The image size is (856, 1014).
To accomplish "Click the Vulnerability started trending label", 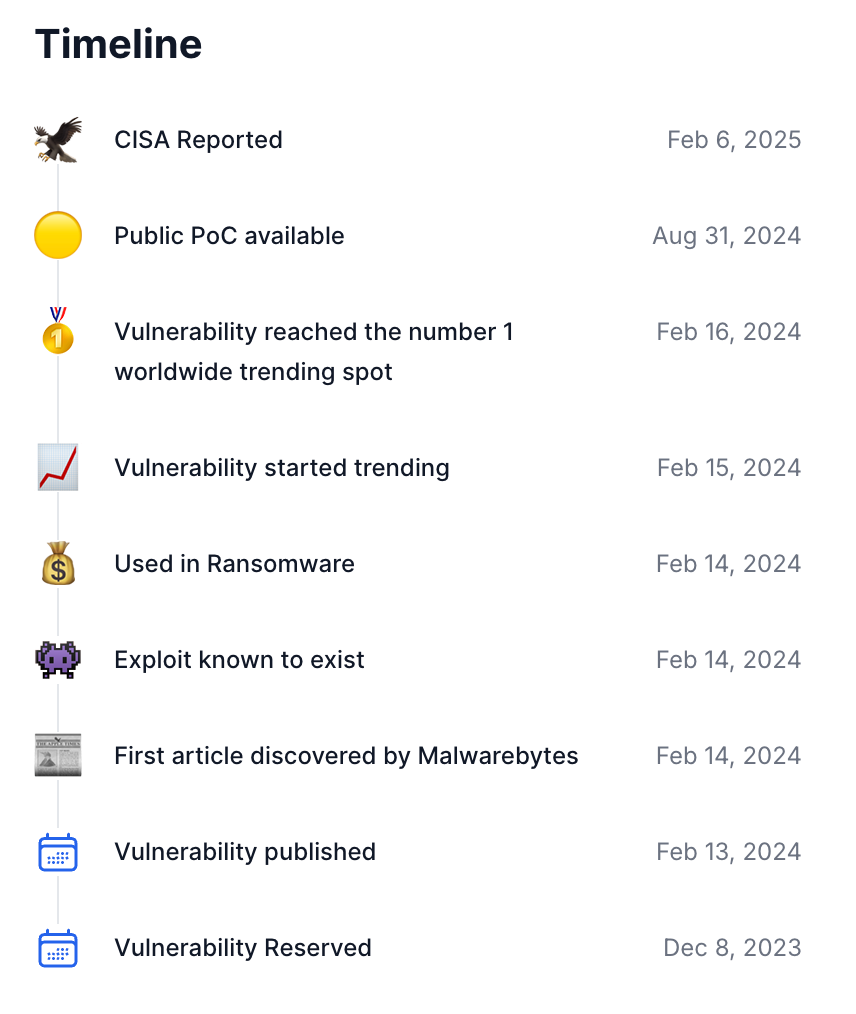I will [x=282, y=468].
